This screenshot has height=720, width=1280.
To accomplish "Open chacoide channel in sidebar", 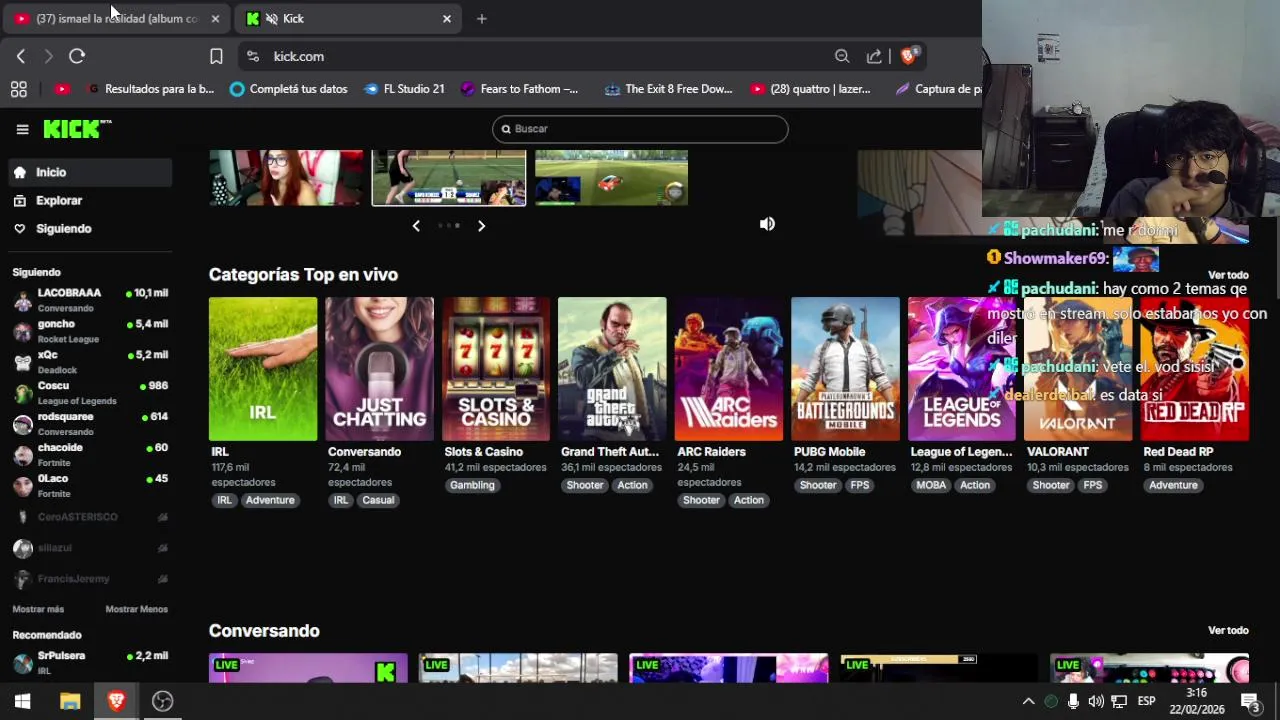I will tap(90, 455).
